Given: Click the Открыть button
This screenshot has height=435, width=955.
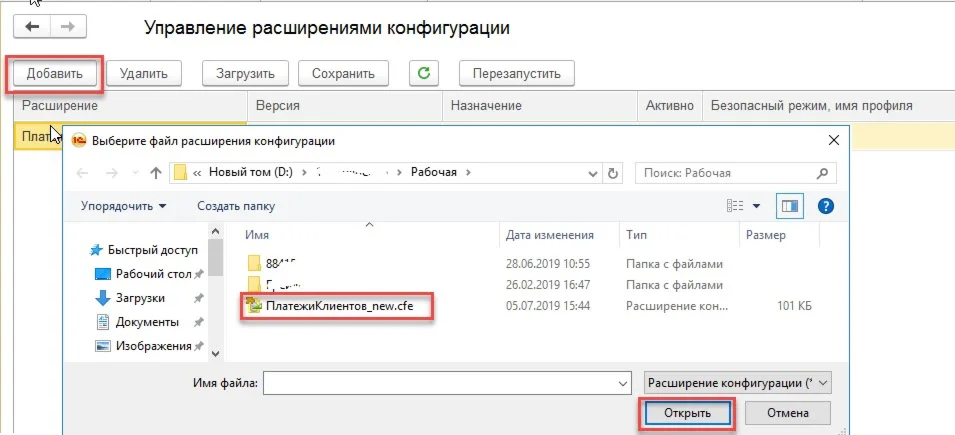Looking at the screenshot, I should coord(687,413).
